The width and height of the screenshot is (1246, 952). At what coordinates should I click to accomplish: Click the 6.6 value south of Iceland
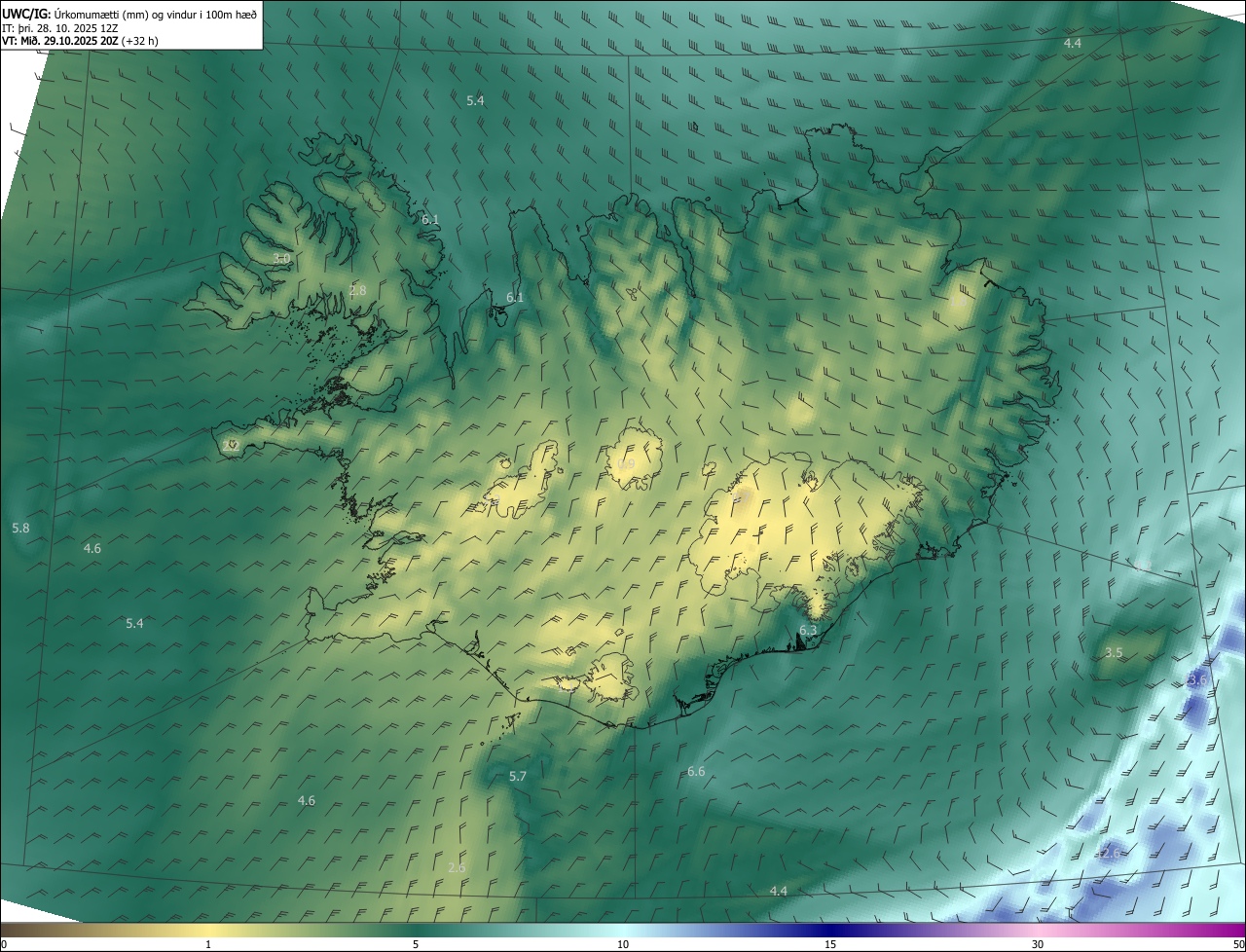pos(696,771)
